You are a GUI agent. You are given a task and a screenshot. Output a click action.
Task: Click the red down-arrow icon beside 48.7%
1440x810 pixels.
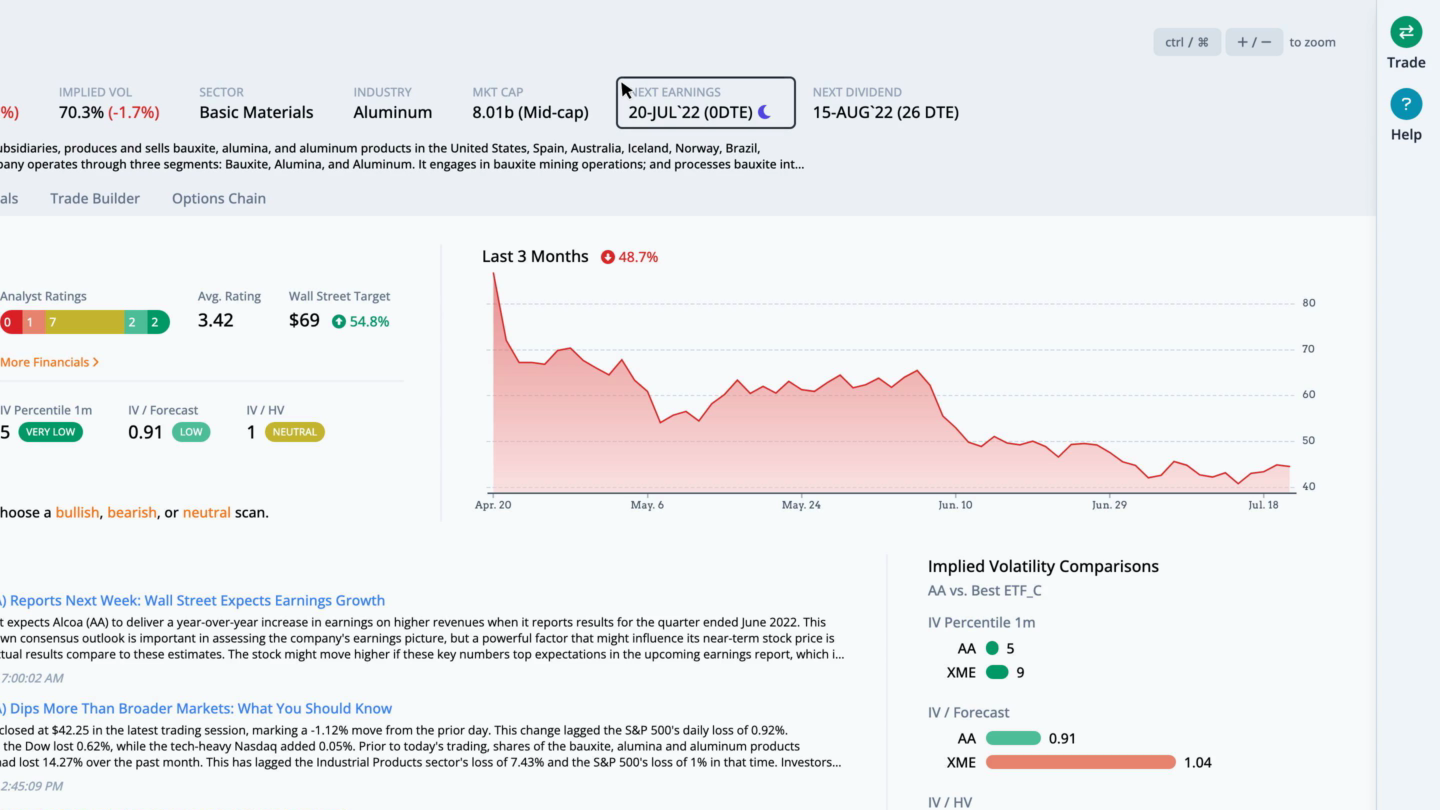[608, 257]
